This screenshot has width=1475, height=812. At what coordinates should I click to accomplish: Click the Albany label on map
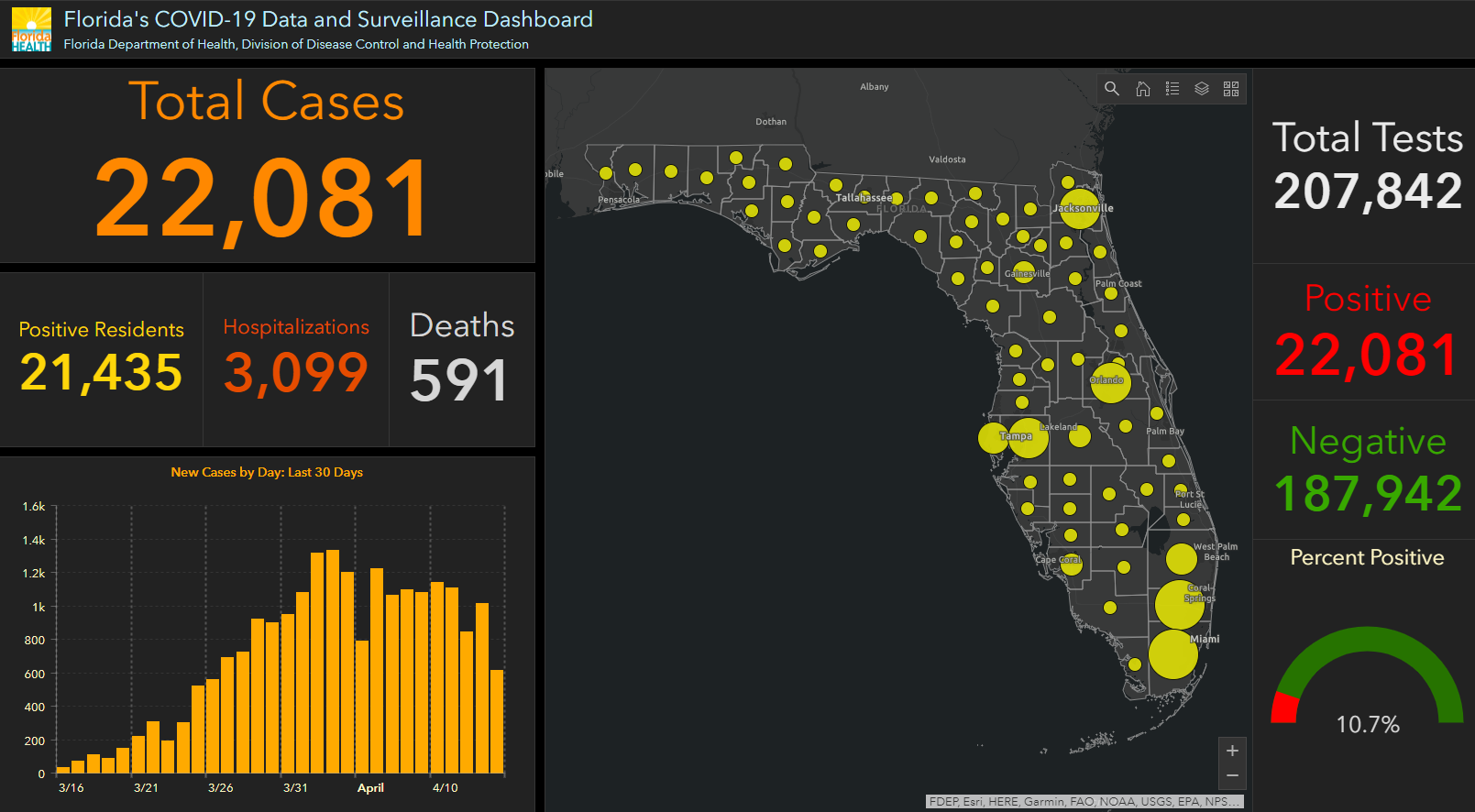click(x=875, y=87)
